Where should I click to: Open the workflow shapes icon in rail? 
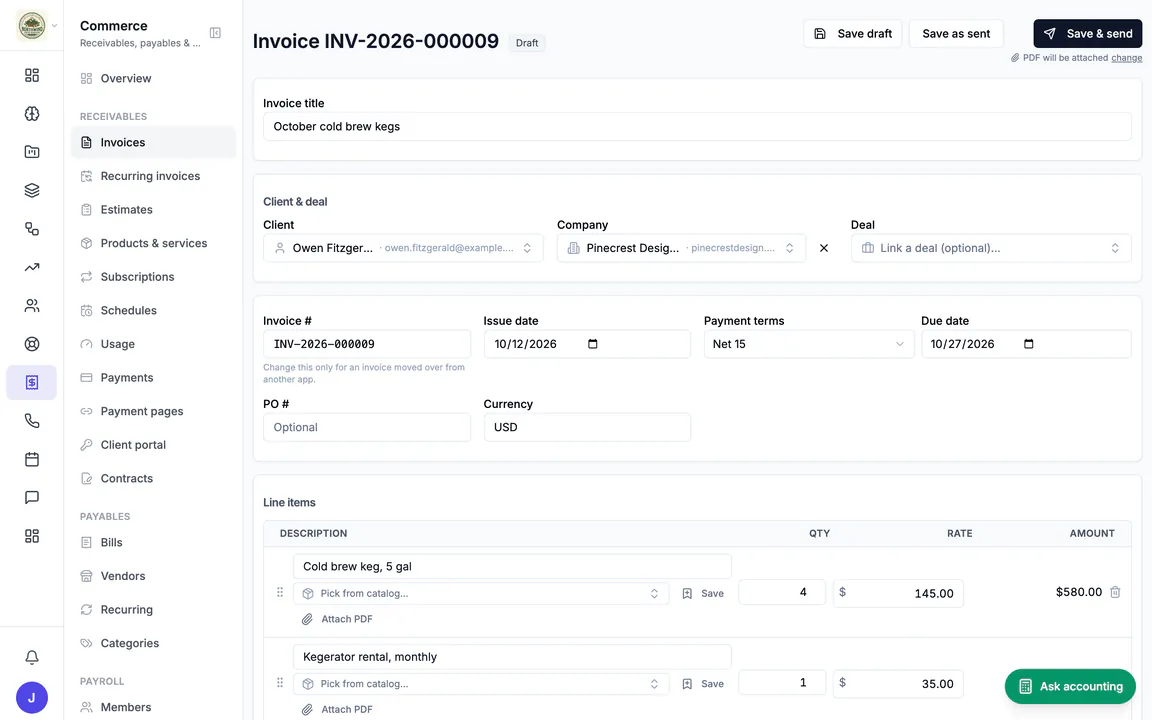click(32, 228)
